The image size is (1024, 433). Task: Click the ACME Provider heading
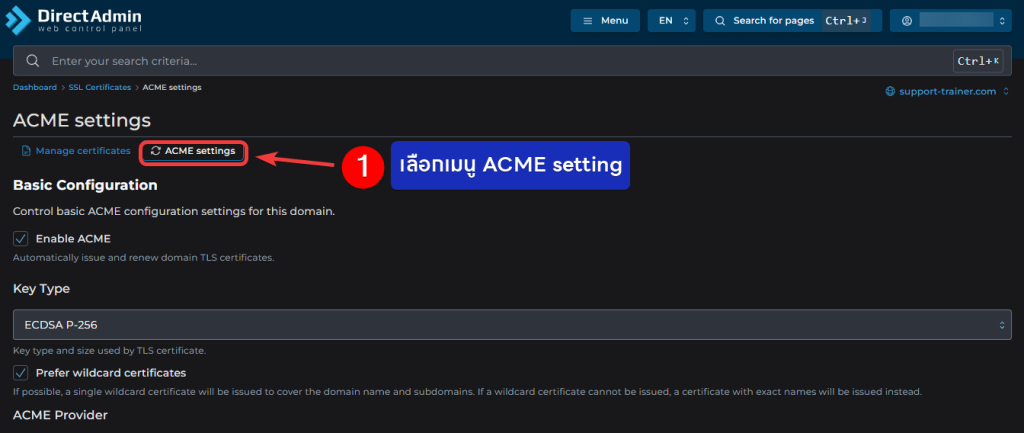click(x=60, y=415)
